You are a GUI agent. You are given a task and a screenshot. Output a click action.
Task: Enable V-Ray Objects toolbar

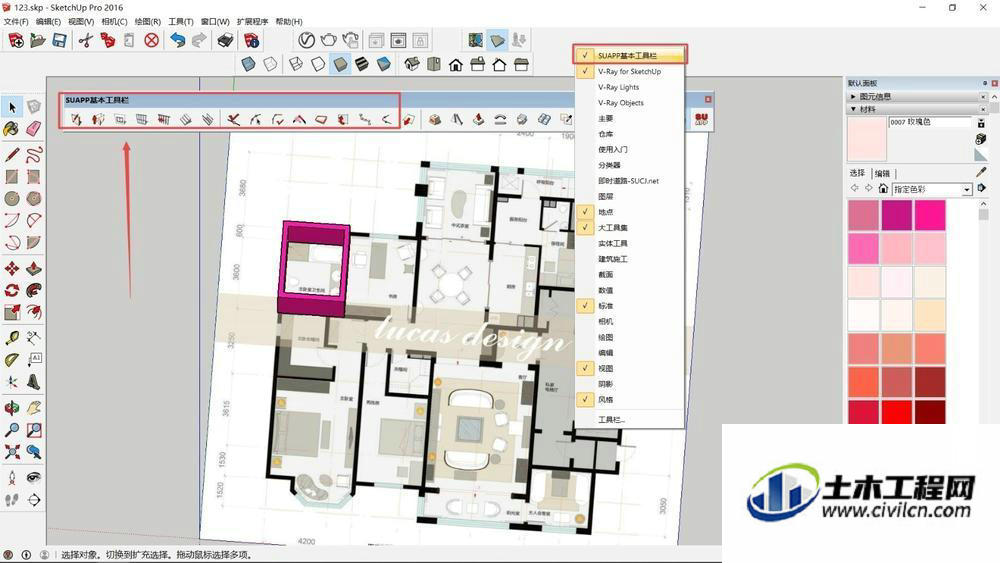pyautogui.click(x=629, y=103)
